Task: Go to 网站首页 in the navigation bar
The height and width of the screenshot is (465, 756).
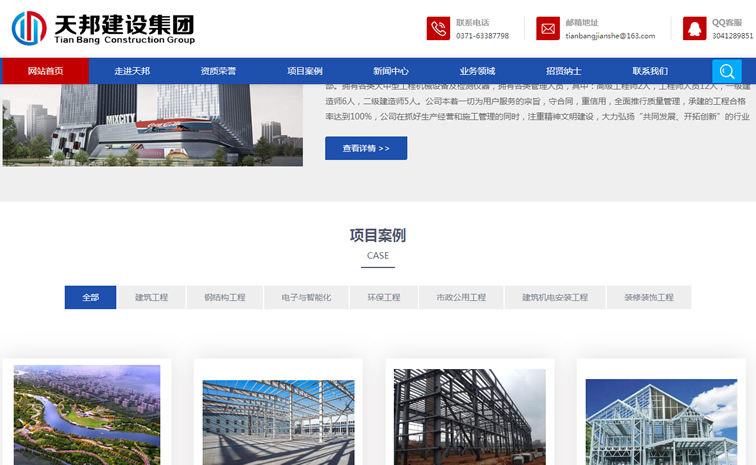Action: click(46, 71)
